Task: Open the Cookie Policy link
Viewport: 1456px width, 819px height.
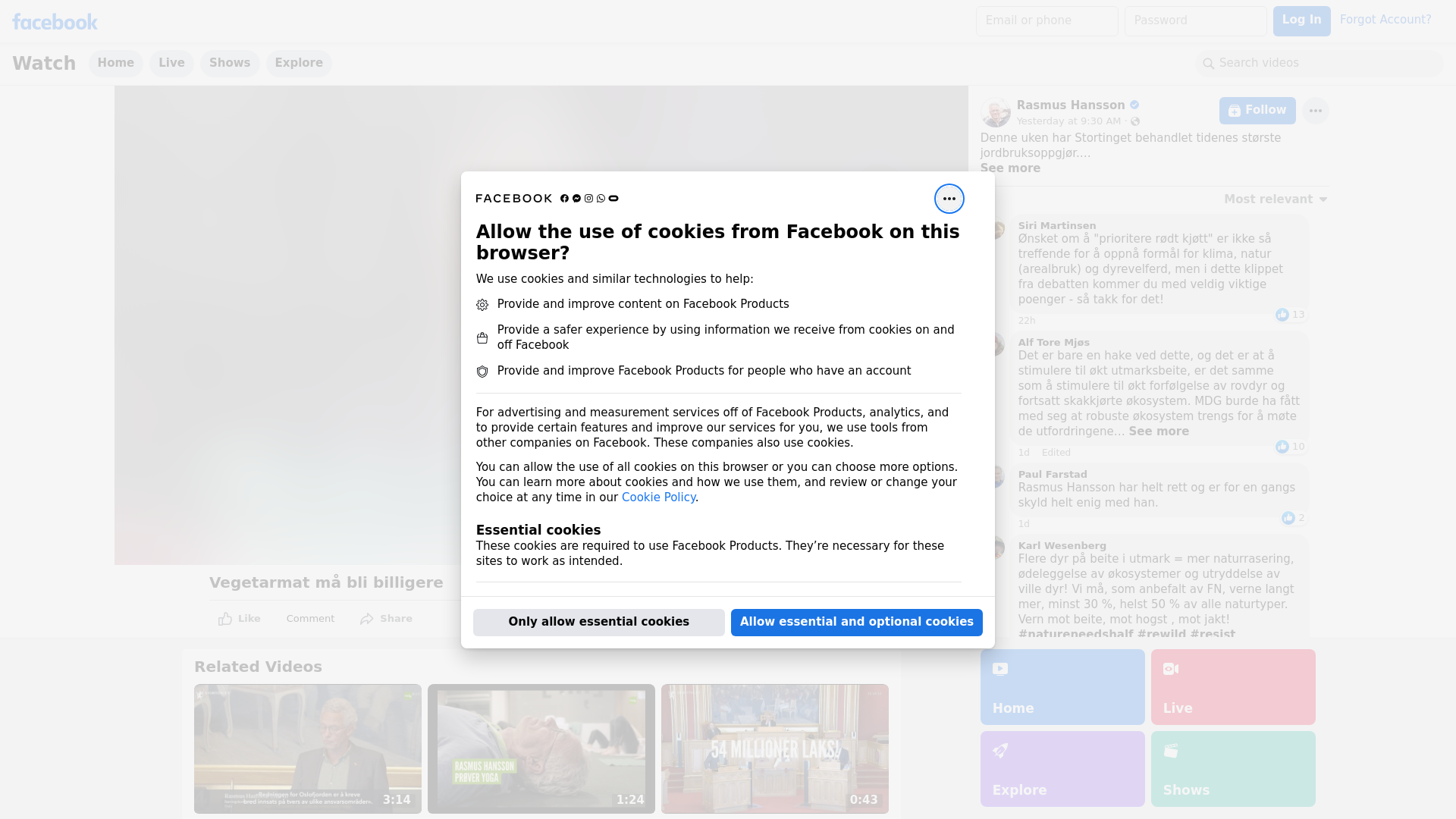Action: [658, 497]
